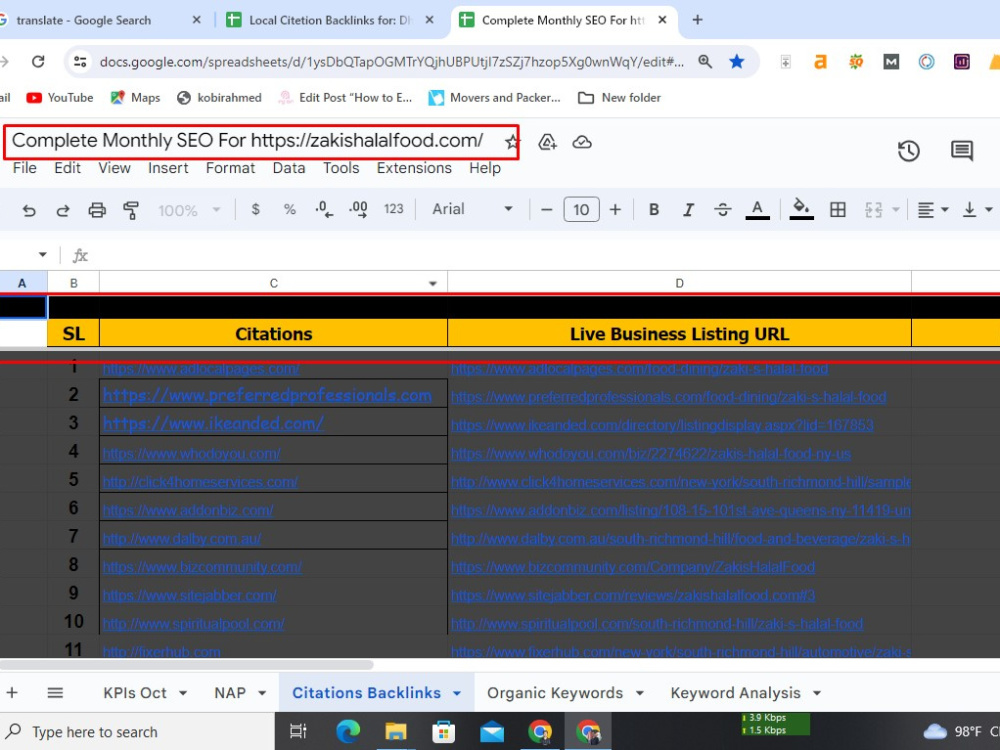Click the redo icon in the toolbar
Viewport: 1000px width, 750px height.
click(62, 210)
